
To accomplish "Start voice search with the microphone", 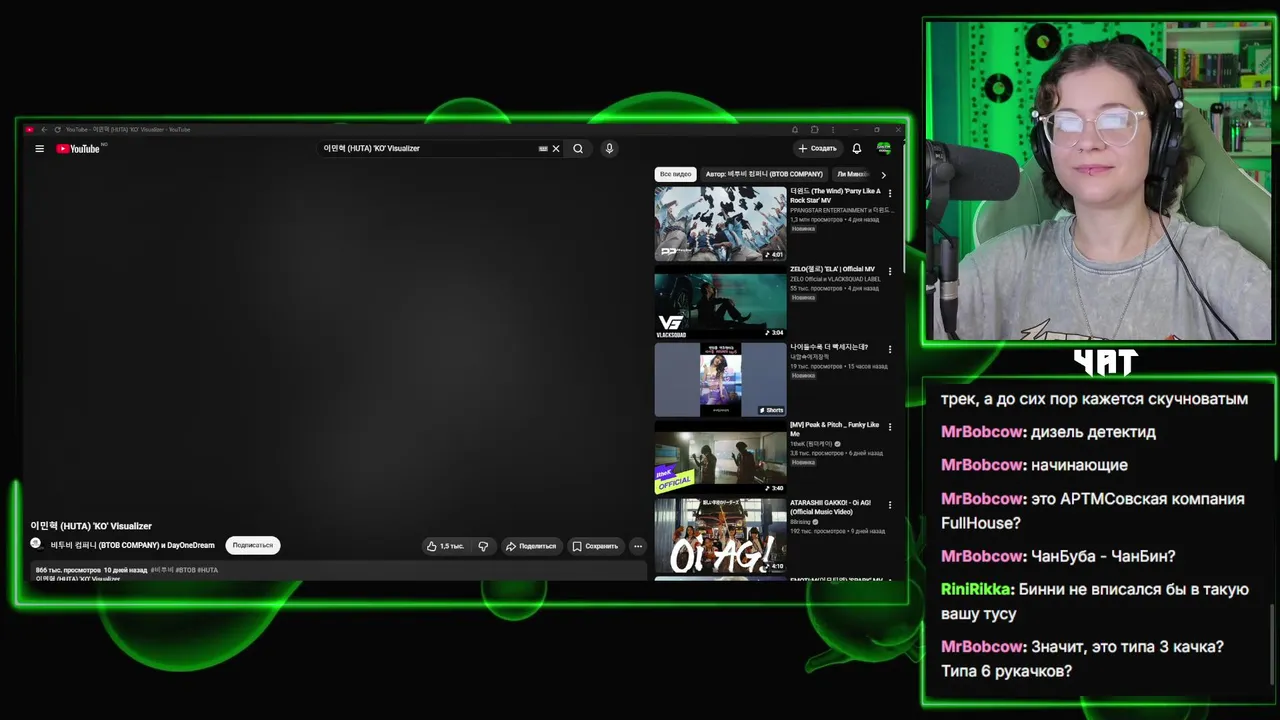I will click(x=609, y=149).
